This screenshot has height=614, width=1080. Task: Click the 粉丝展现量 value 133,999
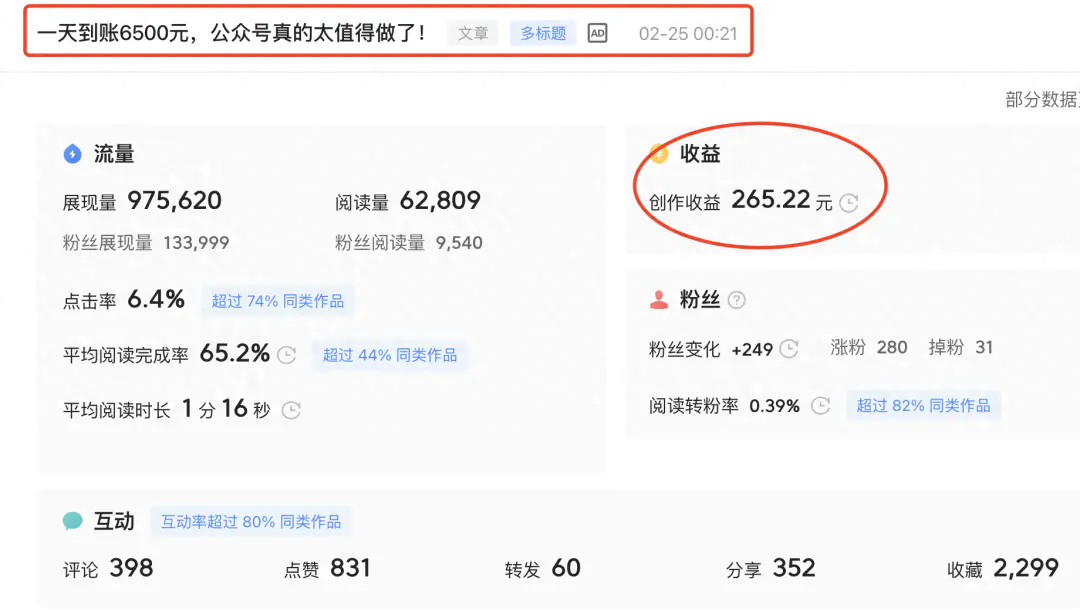(196, 243)
